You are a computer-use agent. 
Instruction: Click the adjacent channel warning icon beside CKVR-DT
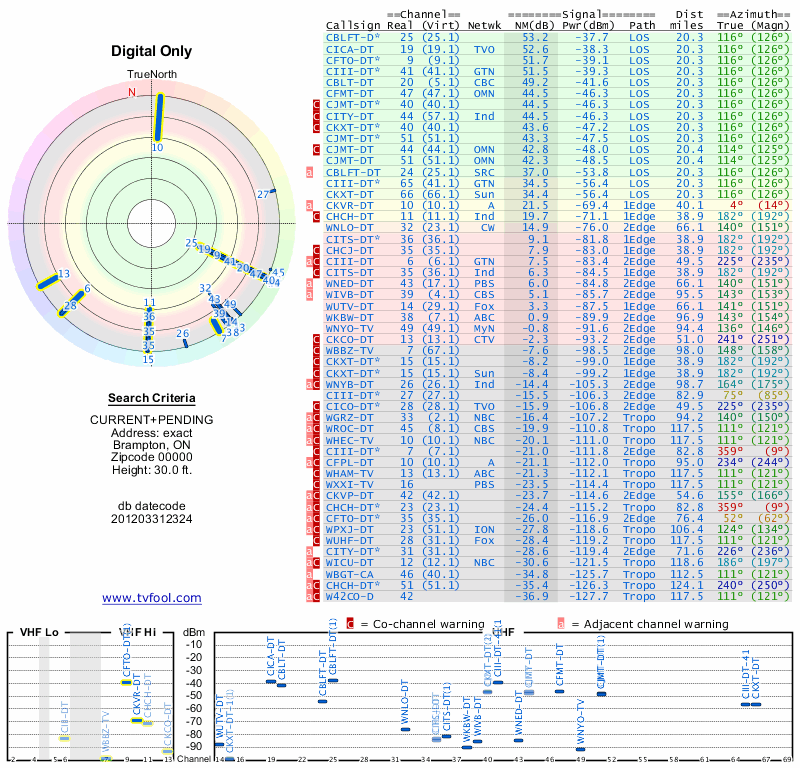[309, 206]
